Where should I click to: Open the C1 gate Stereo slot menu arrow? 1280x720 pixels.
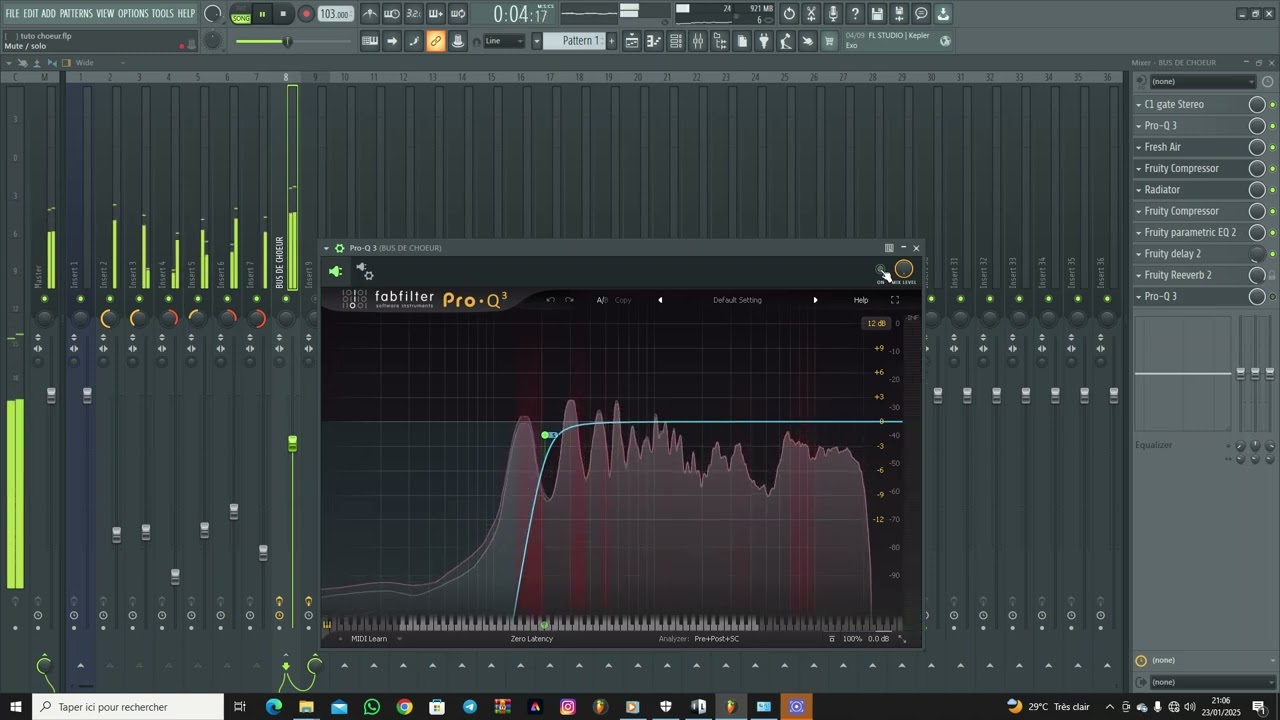click(1139, 104)
